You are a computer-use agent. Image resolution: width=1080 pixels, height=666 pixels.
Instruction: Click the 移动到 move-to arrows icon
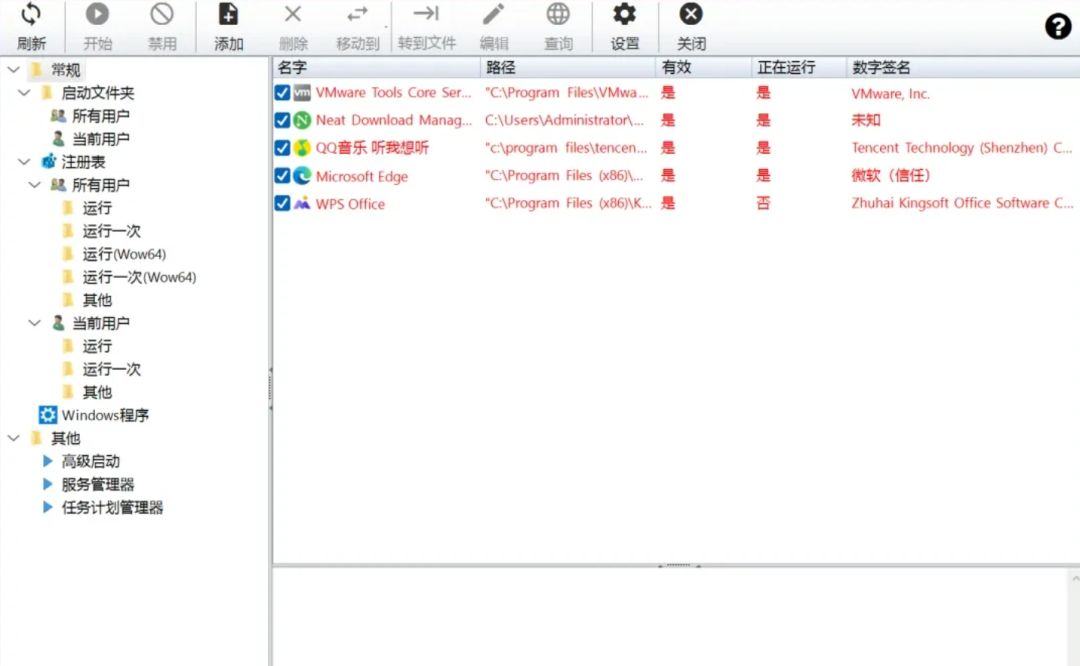357,14
